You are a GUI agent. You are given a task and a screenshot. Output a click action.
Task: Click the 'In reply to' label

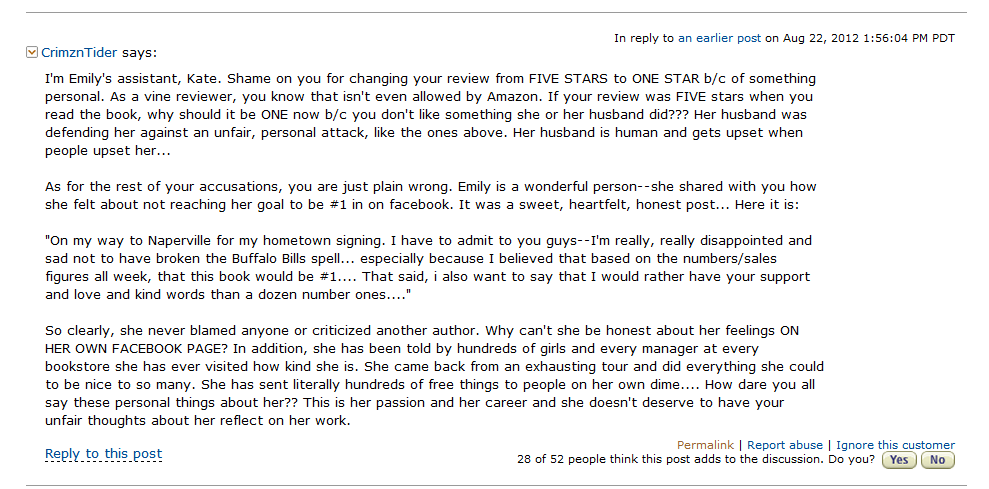point(644,38)
